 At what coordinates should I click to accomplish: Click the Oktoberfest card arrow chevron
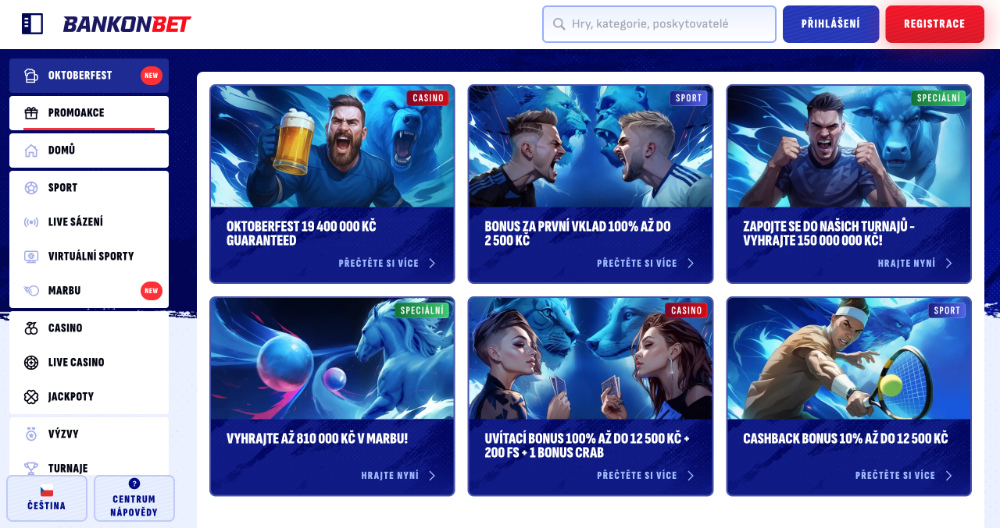pyautogui.click(x=432, y=263)
